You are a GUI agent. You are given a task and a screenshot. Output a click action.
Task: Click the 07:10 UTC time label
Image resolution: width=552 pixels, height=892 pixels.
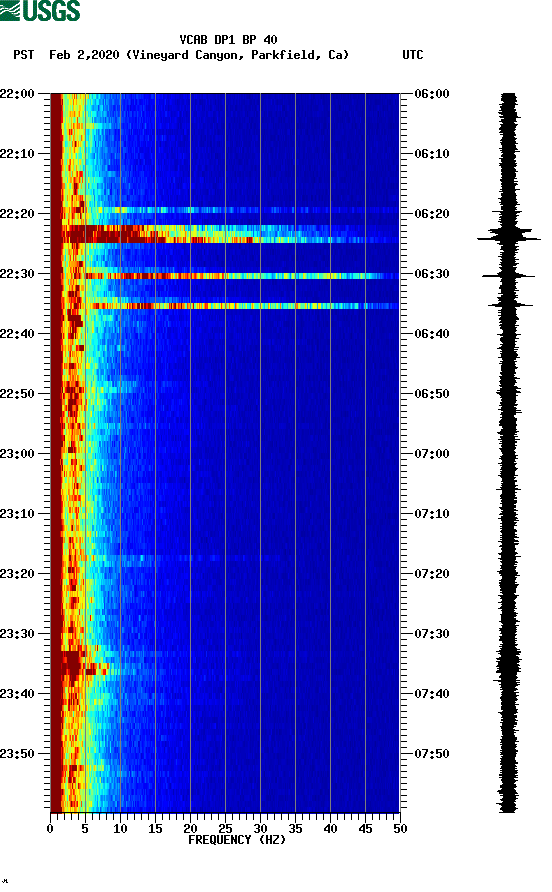(x=432, y=514)
